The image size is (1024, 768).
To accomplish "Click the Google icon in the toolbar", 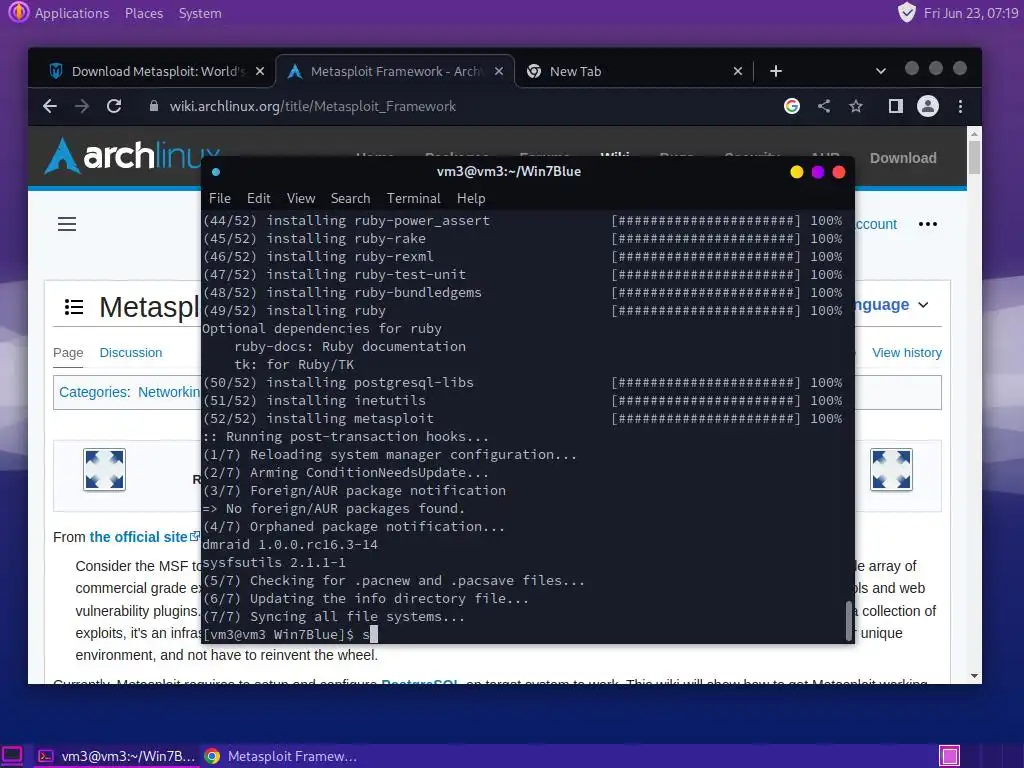I will click(792, 106).
